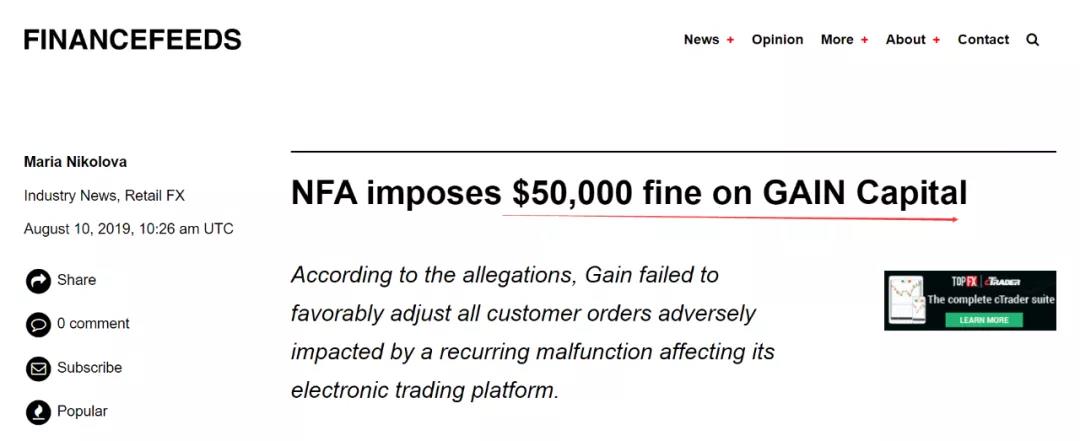Expand the News menu plus sign
This screenshot has width=1080, height=441.
tap(730, 40)
